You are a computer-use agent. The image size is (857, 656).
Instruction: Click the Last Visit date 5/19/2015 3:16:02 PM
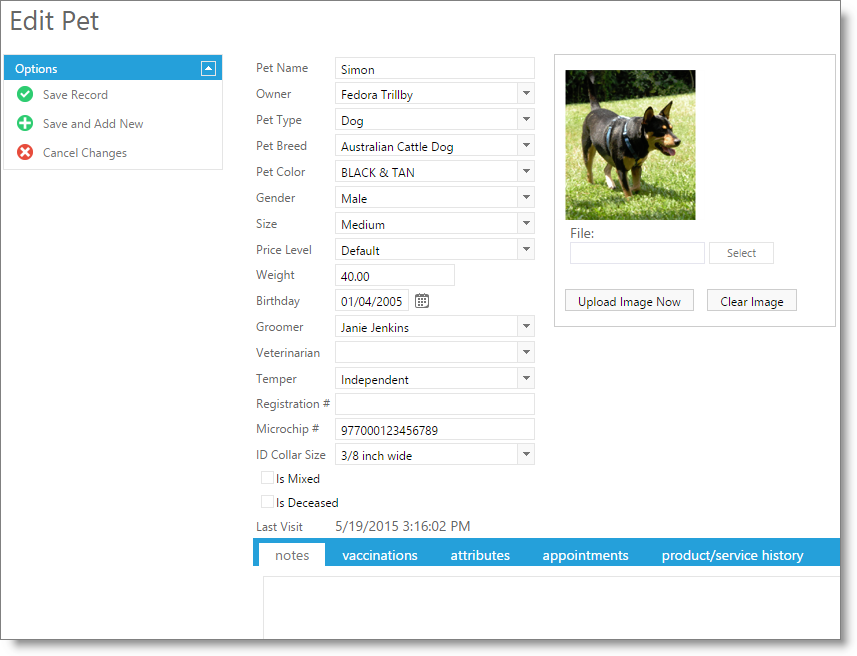click(x=403, y=526)
